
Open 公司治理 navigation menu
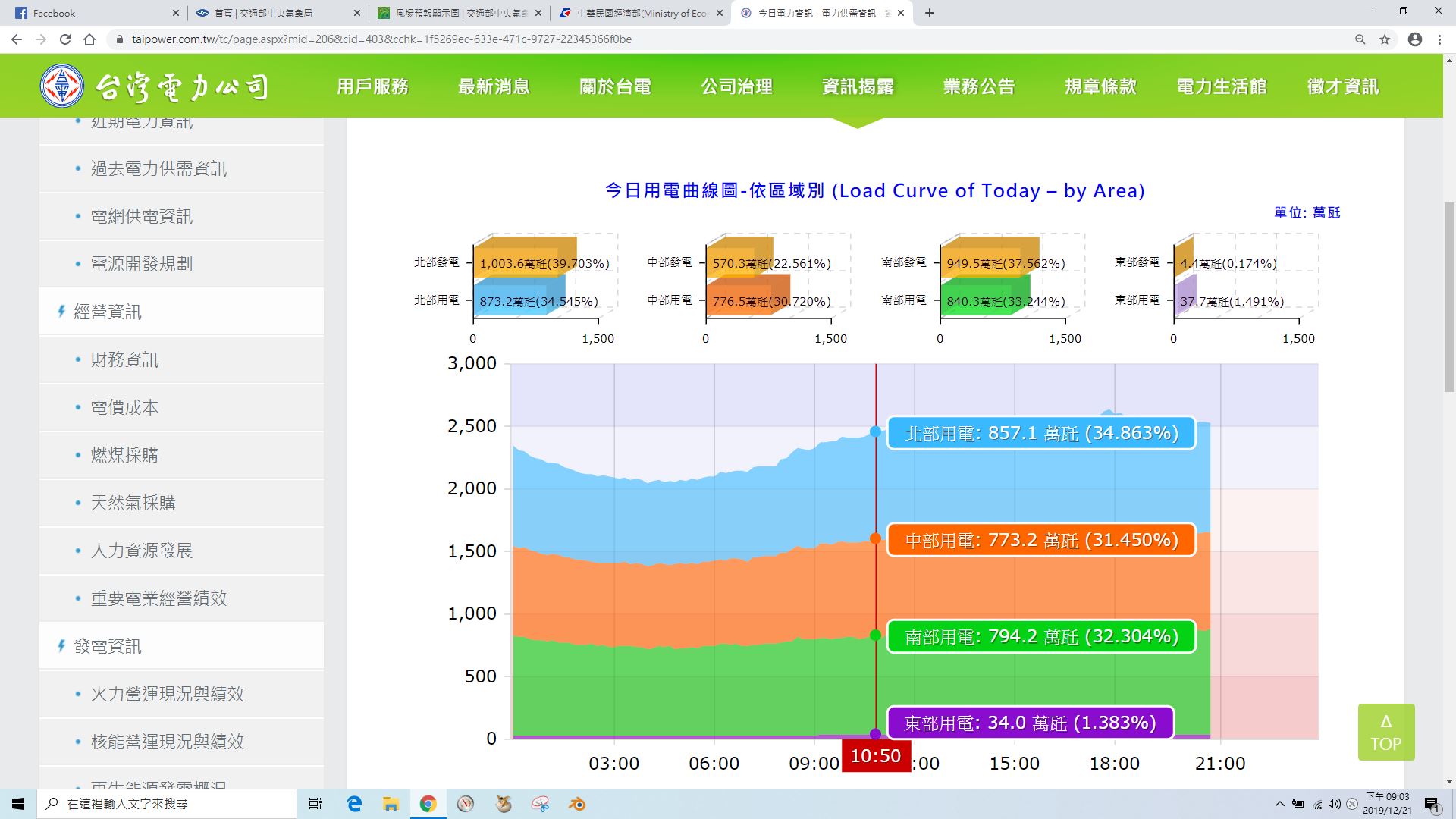click(736, 86)
